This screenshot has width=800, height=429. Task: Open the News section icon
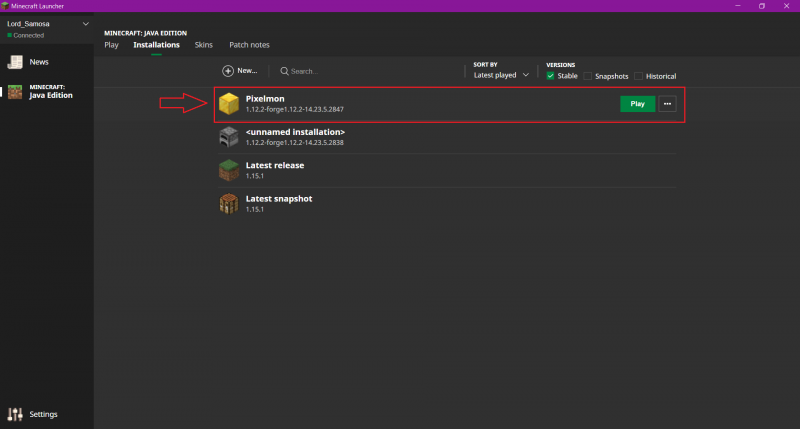[x=15, y=62]
